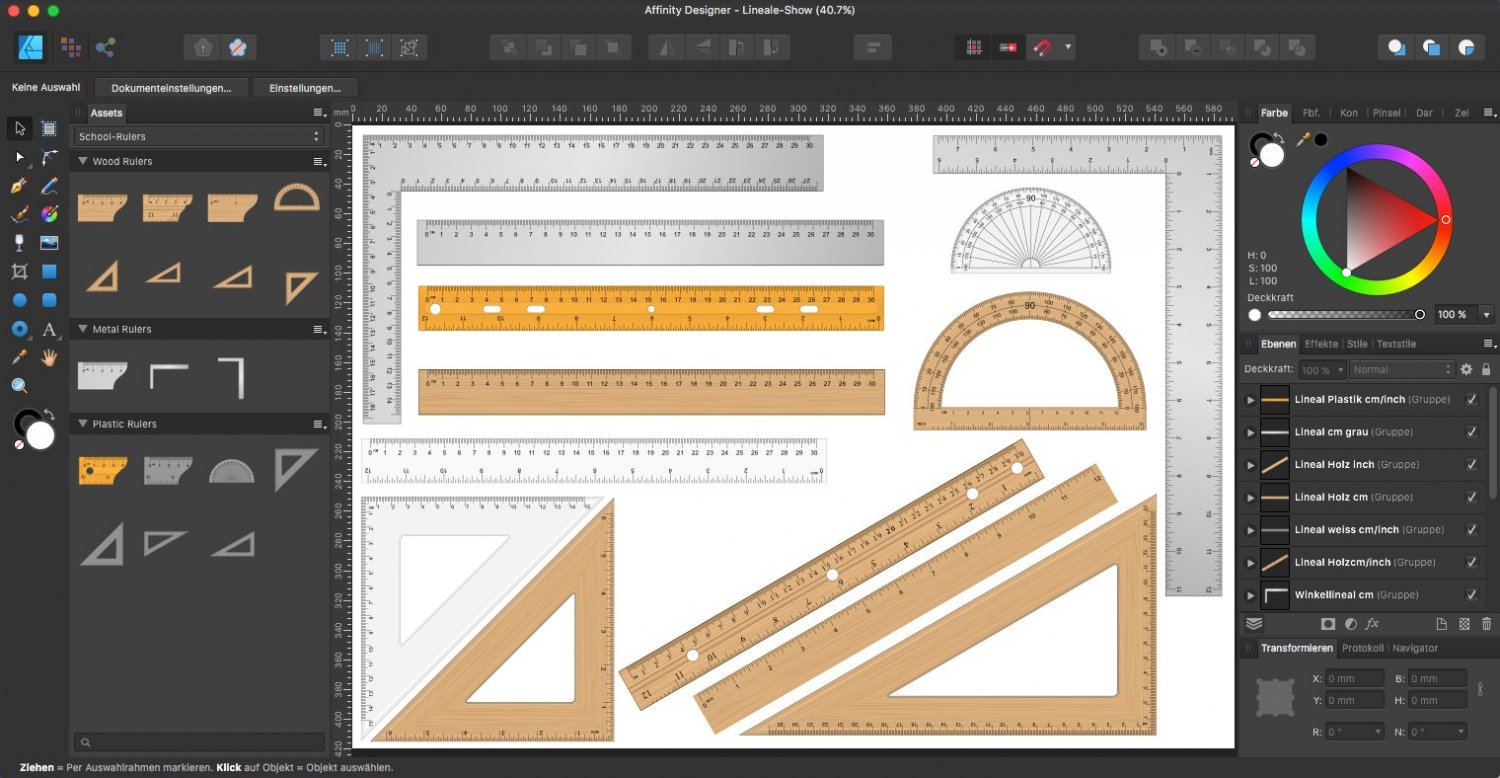Select the Transparency wine-glass tool
The width and height of the screenshot is (1500, 778).
[x=19, y=243]
